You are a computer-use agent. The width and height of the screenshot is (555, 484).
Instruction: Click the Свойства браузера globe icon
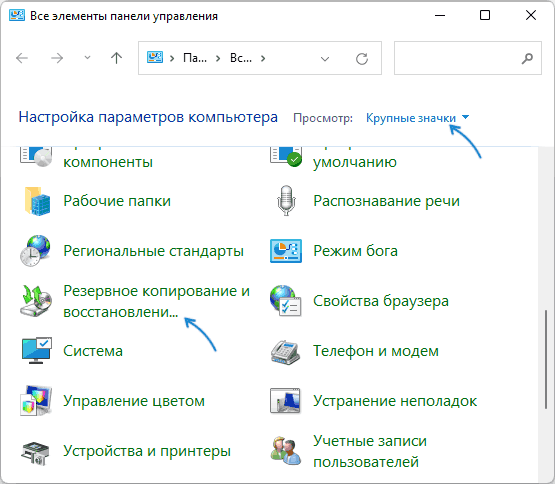click(x=285, y=301)
